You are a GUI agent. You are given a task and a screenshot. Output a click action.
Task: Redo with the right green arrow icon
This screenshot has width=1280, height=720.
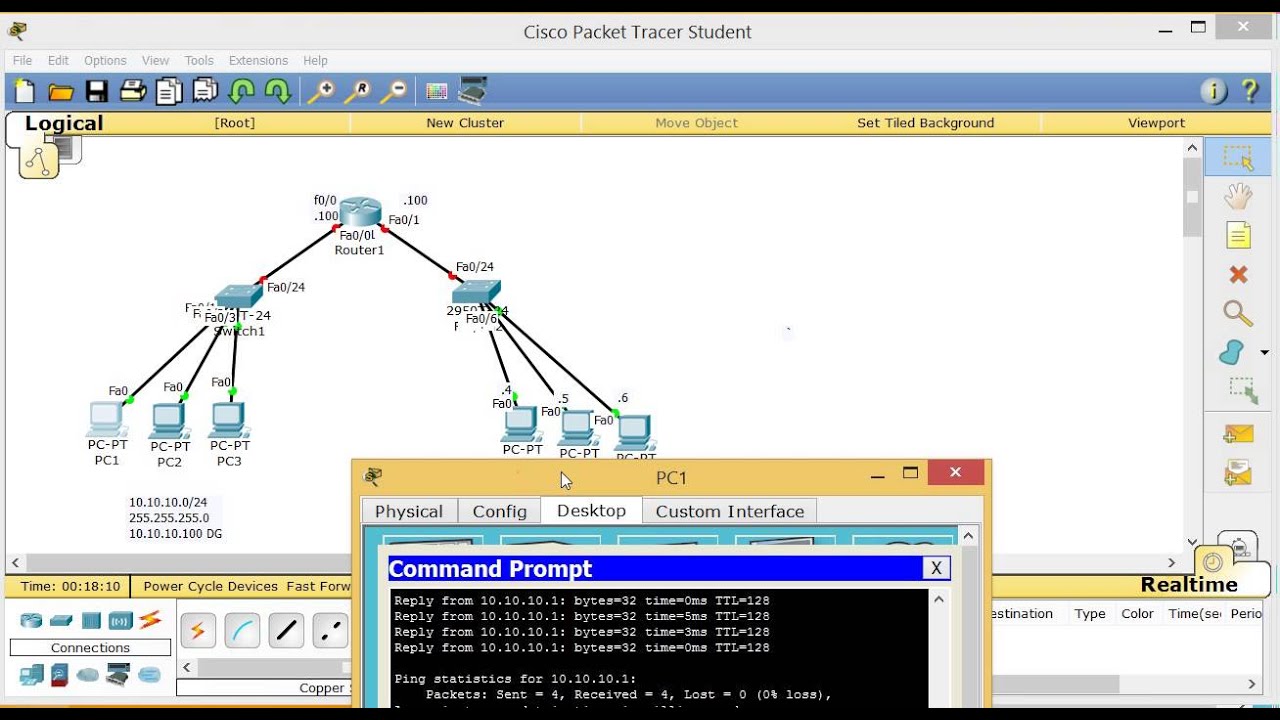[x=277, y=92]
